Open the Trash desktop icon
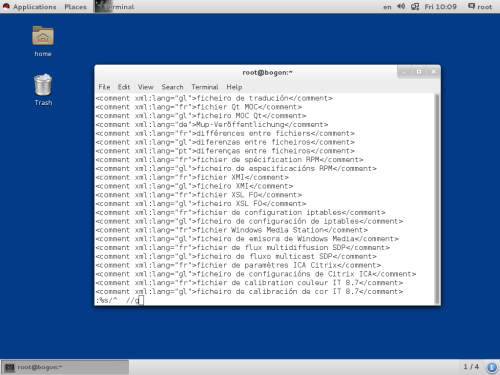 43,85
